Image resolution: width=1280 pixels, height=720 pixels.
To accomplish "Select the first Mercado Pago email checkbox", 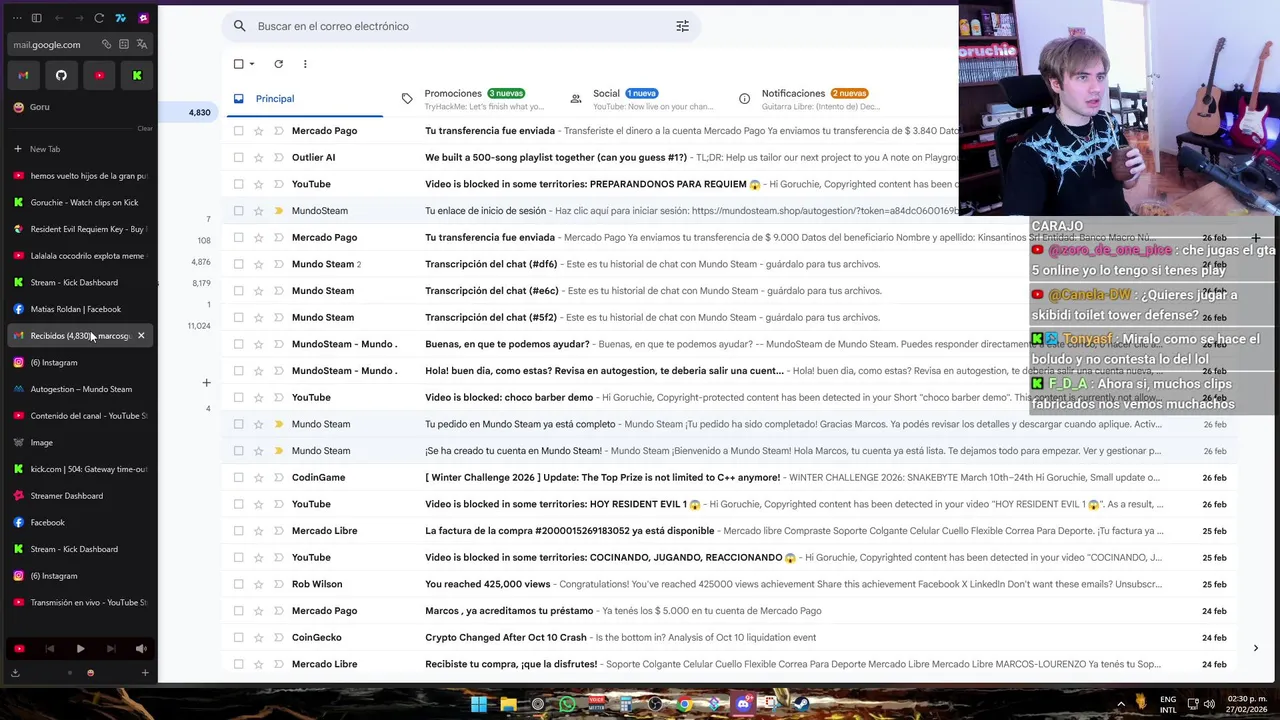I will coord(238,131).
